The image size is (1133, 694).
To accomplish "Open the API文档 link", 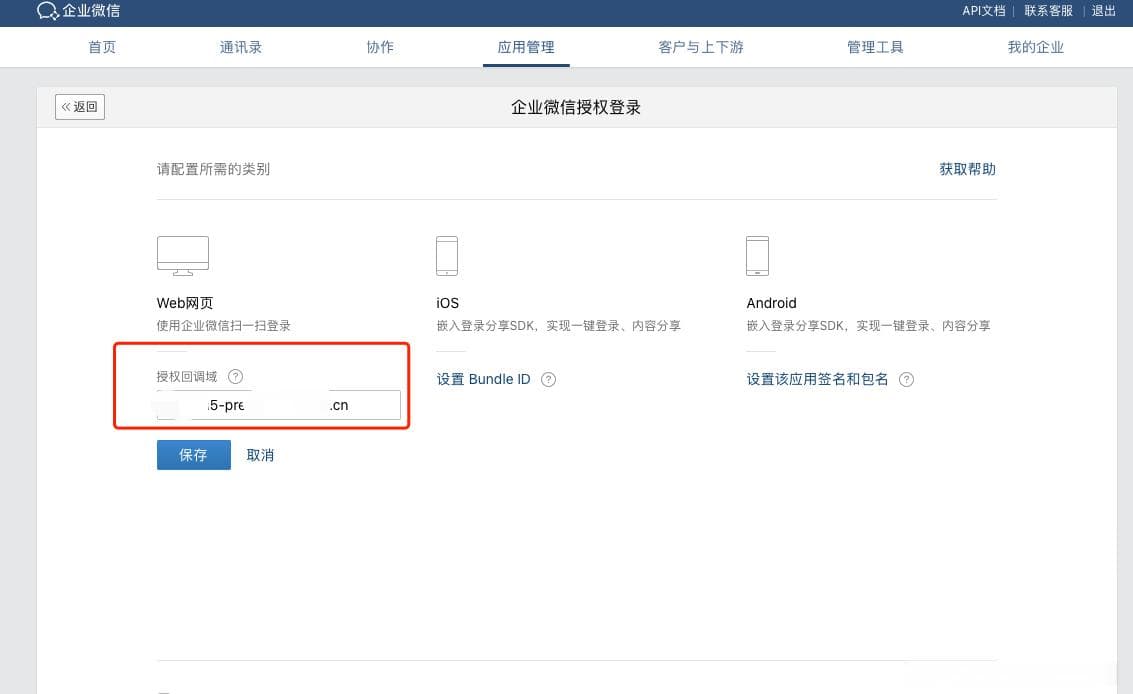I will (983, 11).
